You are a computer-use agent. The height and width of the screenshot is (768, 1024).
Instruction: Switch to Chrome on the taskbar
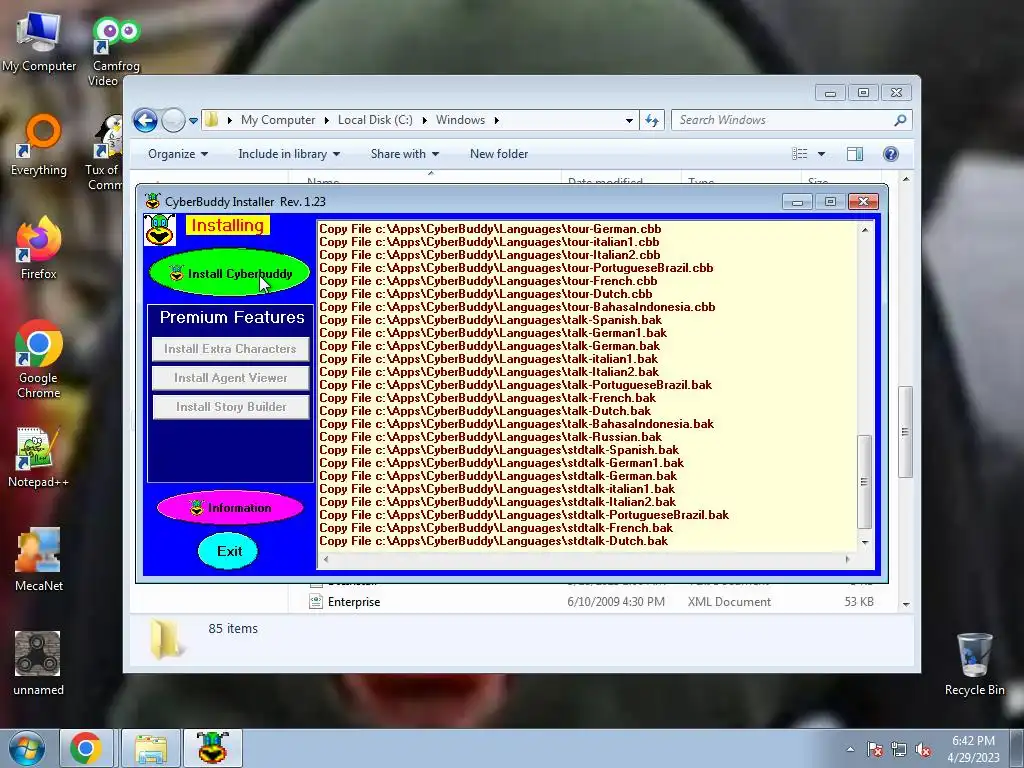pyautogui.click(x=86, y=748)
